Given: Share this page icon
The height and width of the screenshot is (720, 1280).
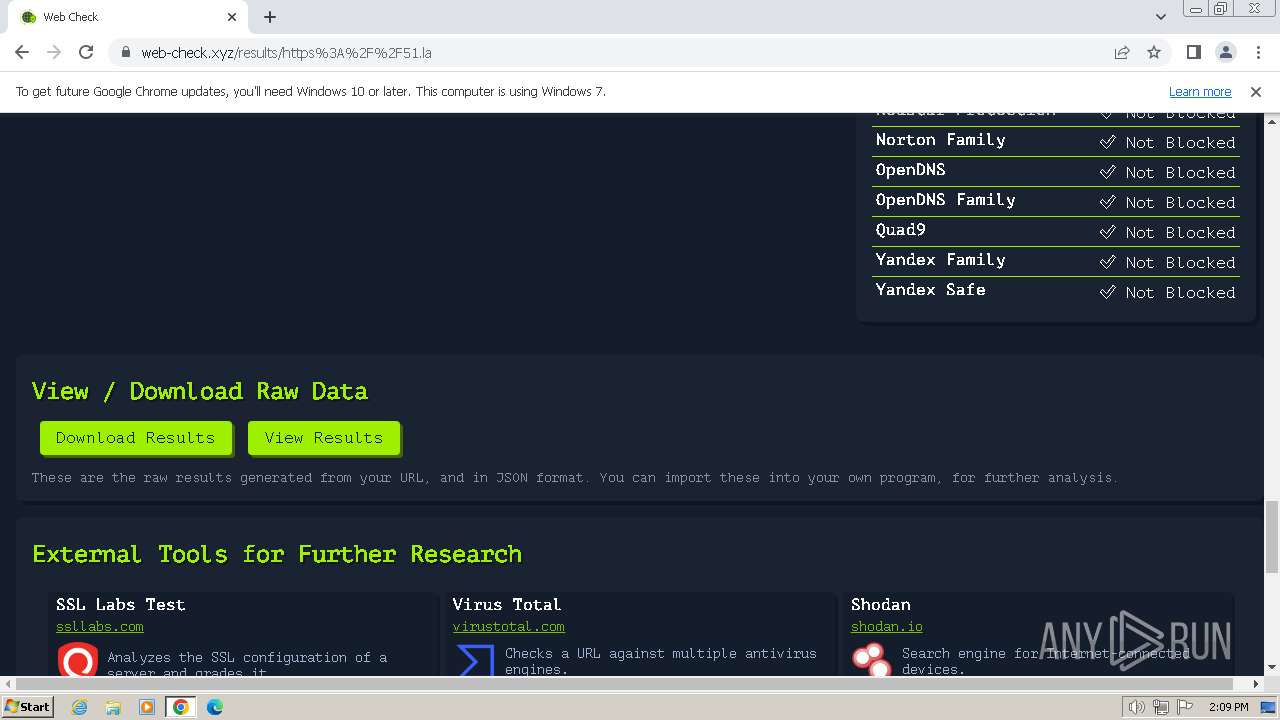Looking at the screenshot, I should (1122, 52).
